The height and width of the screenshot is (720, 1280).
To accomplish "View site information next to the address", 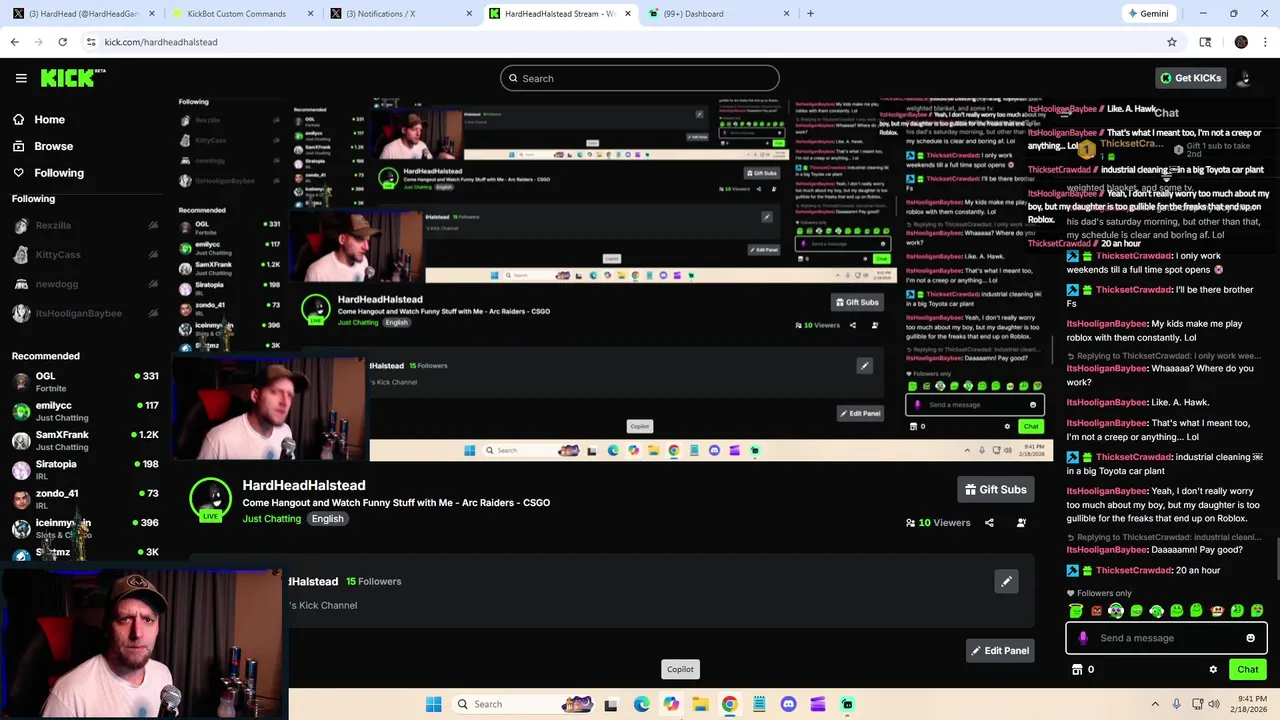I will tap(91, 42).
